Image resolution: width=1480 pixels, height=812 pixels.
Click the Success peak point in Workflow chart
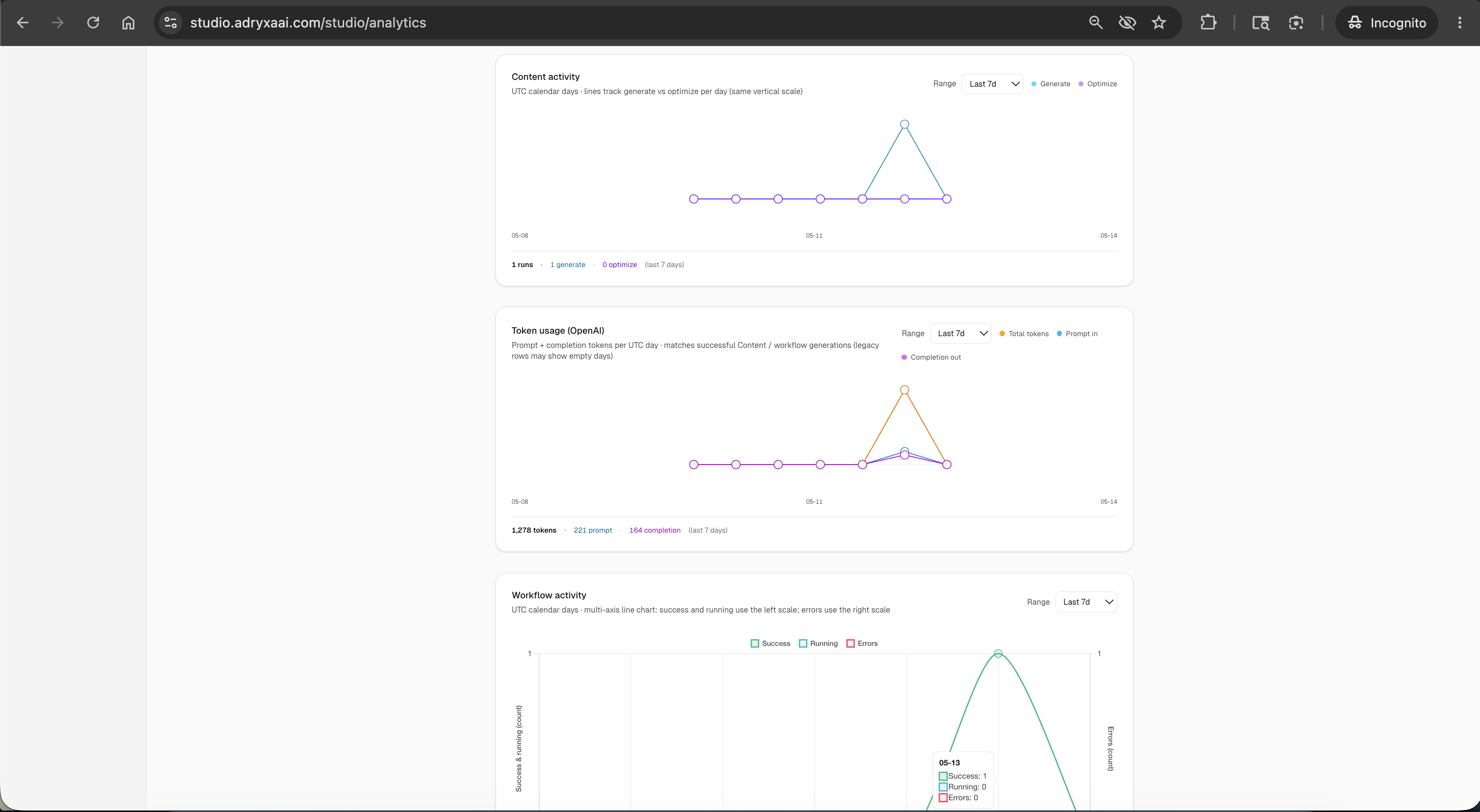(x=998, y=654)
